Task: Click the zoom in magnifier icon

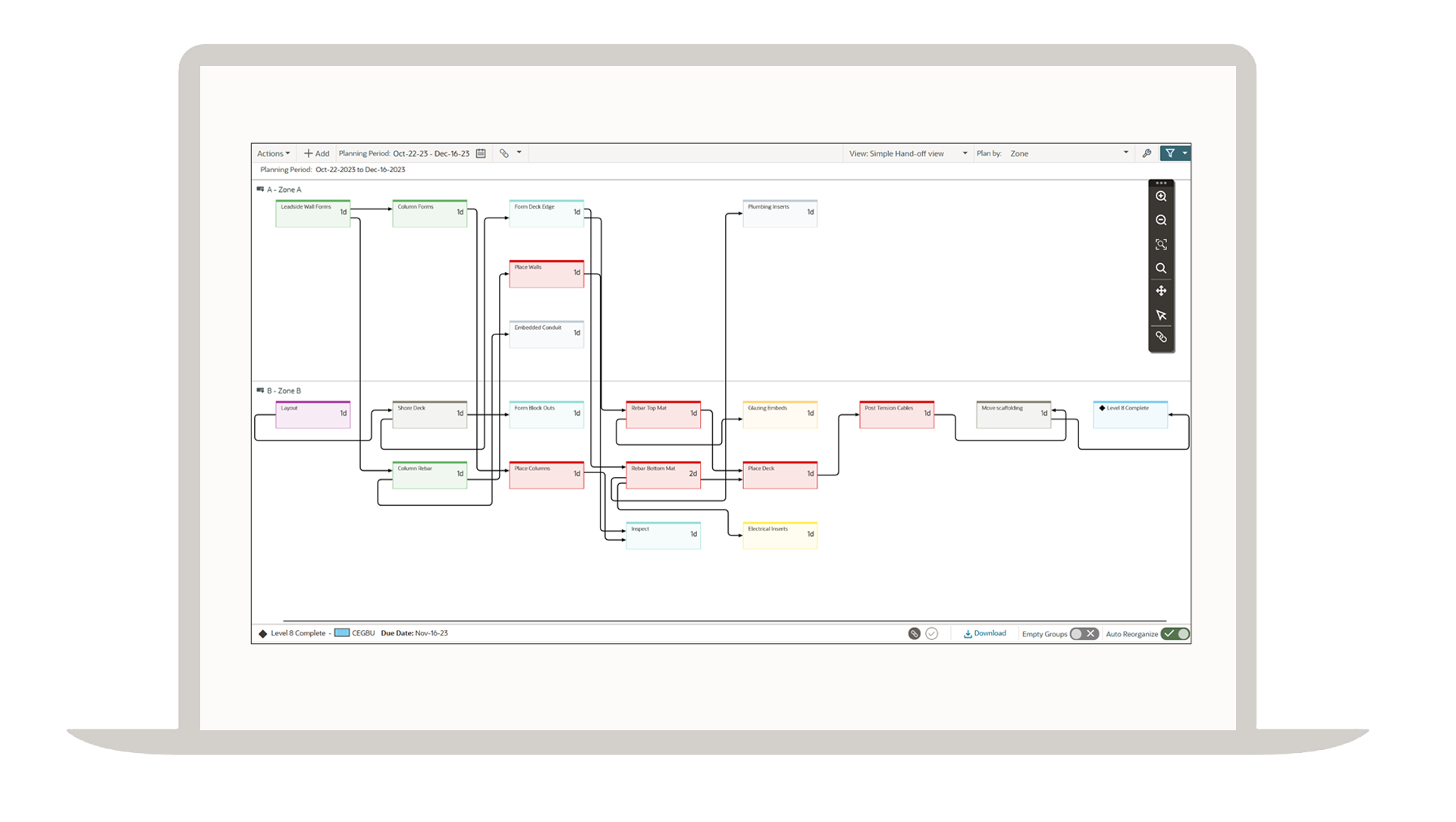Action: [1161, 196]
